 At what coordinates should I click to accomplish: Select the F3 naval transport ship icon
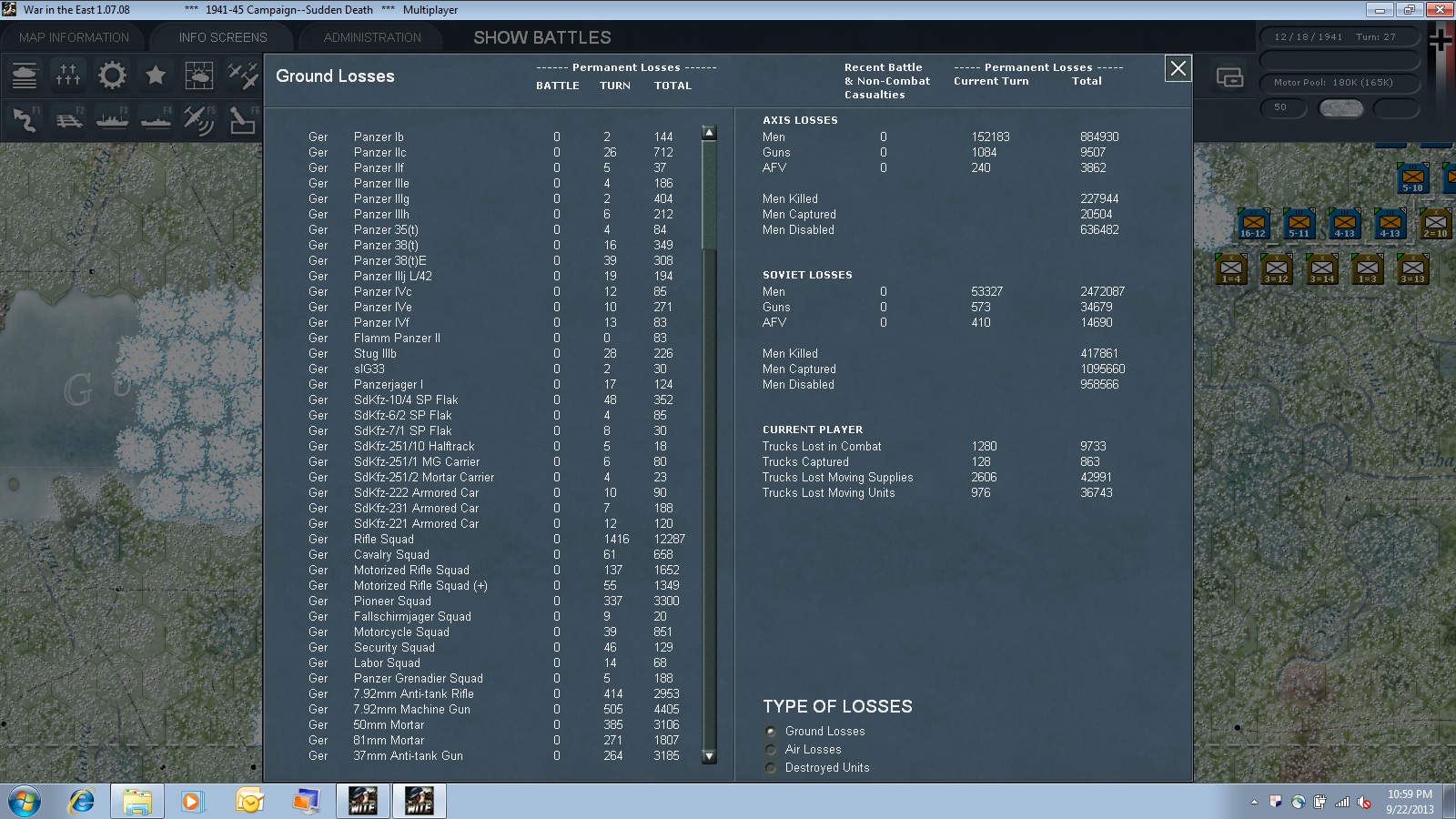point(112,119)
